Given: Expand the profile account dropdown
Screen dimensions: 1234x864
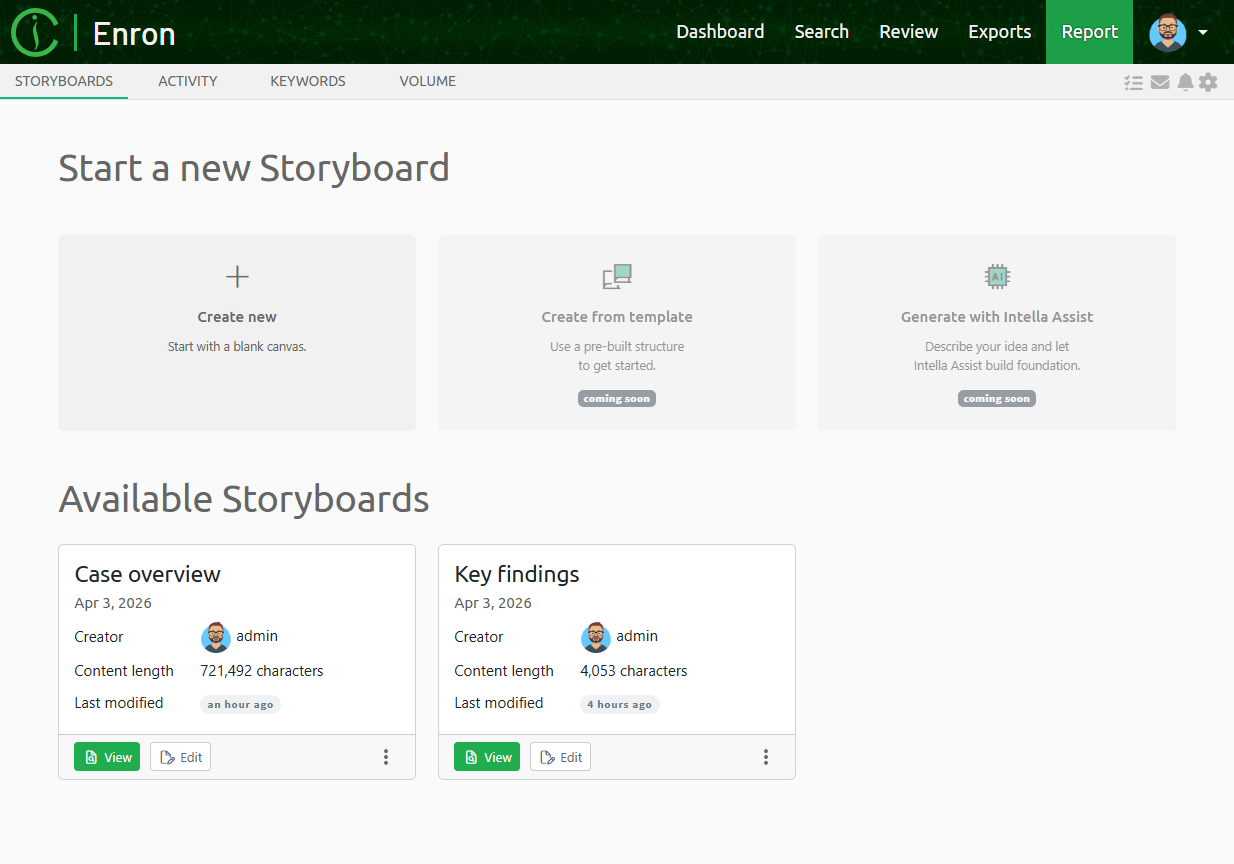Looking at the screenshot, I should pos(1205,32).
